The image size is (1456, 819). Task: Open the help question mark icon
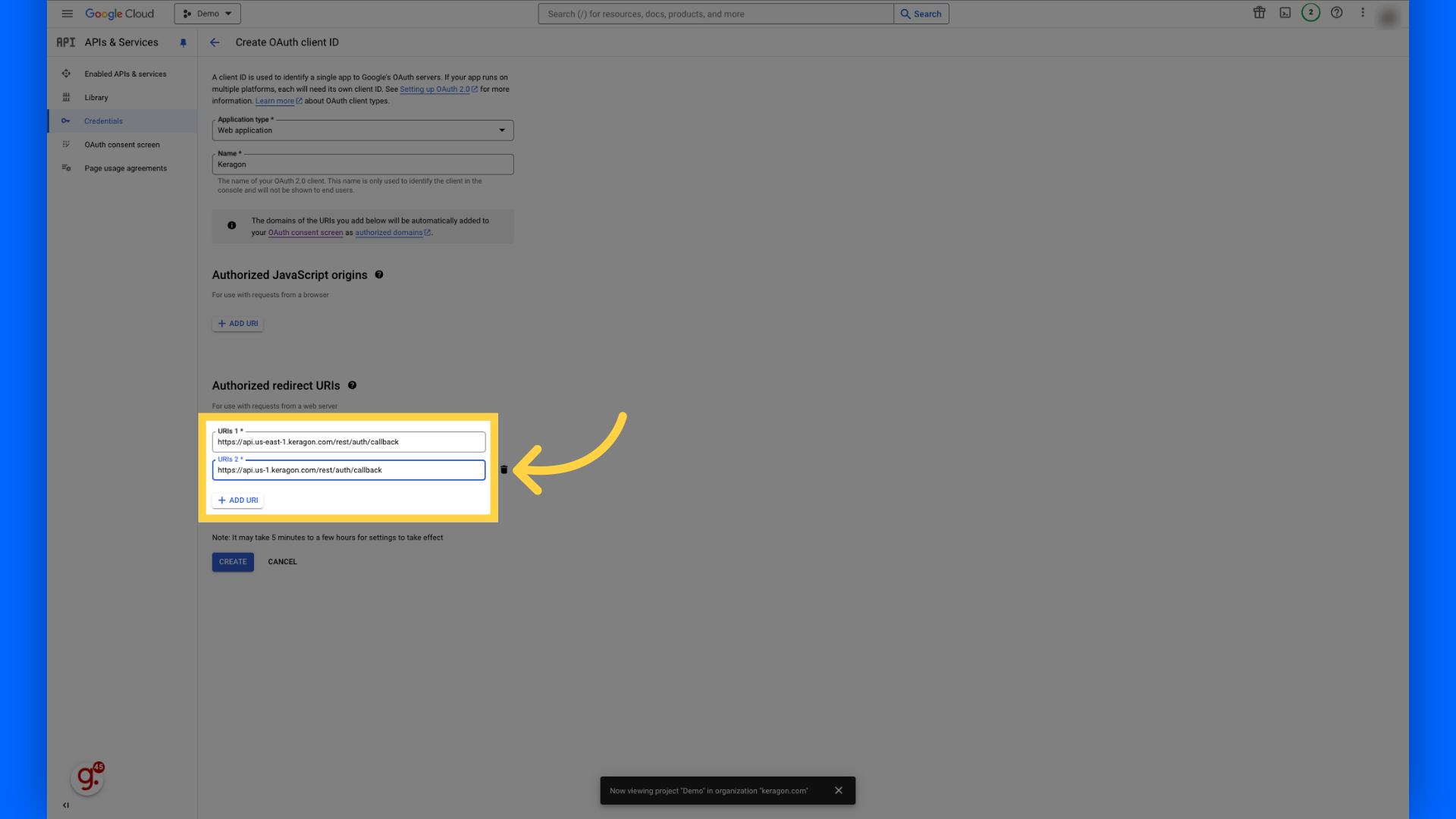1336,13
